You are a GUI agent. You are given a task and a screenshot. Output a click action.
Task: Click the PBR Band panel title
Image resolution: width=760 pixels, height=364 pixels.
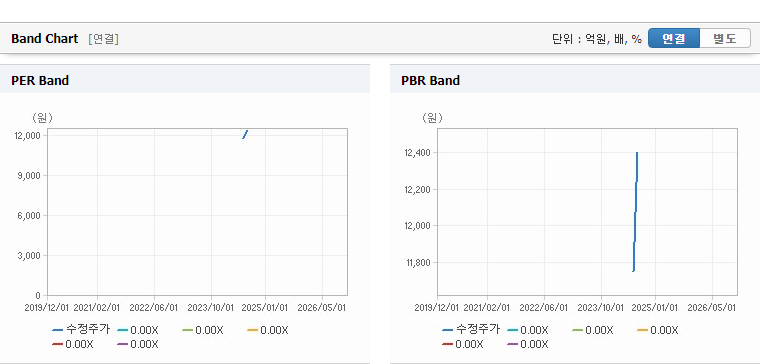tap(430, 80)
